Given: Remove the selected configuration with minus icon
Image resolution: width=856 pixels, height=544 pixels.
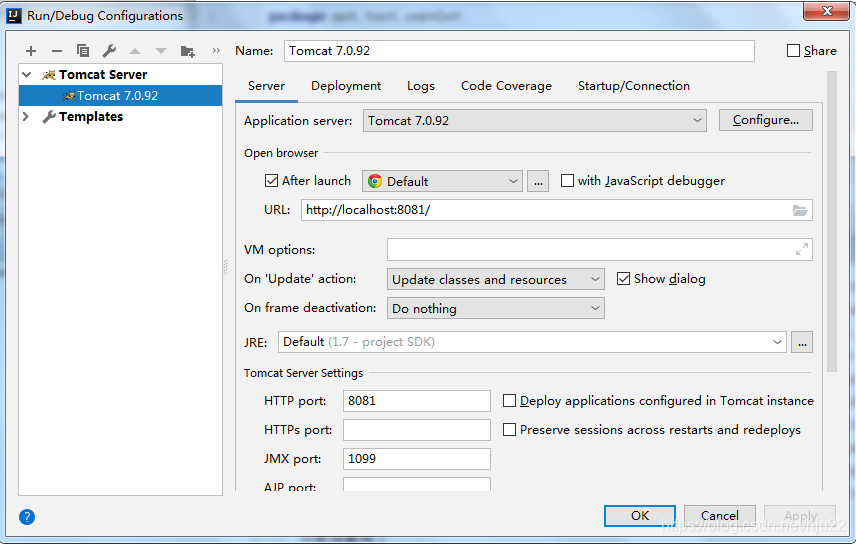Looking at the screenshot, I should pyautogui.click(x=57, y=51).
